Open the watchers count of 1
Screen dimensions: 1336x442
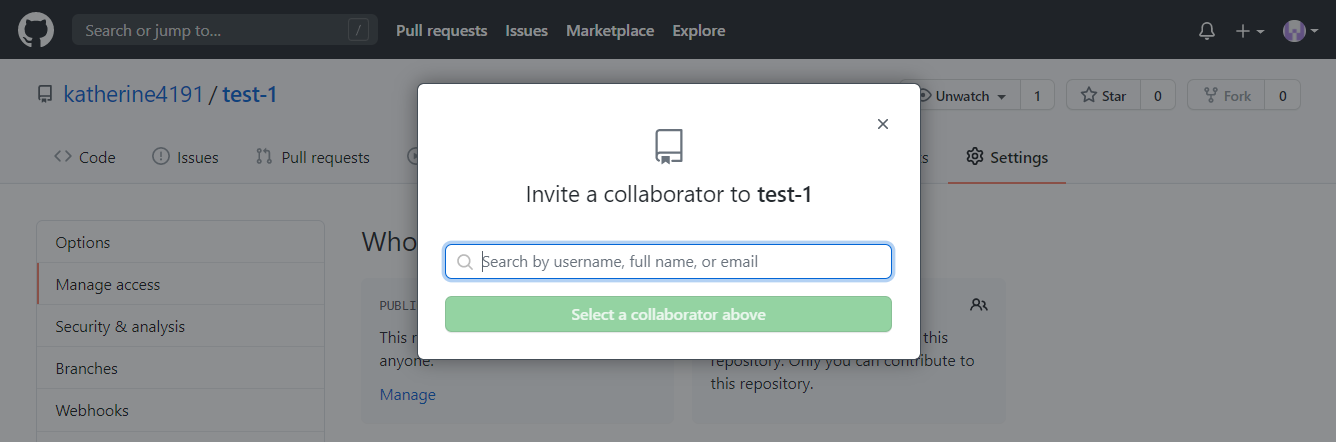(1037, 96)
